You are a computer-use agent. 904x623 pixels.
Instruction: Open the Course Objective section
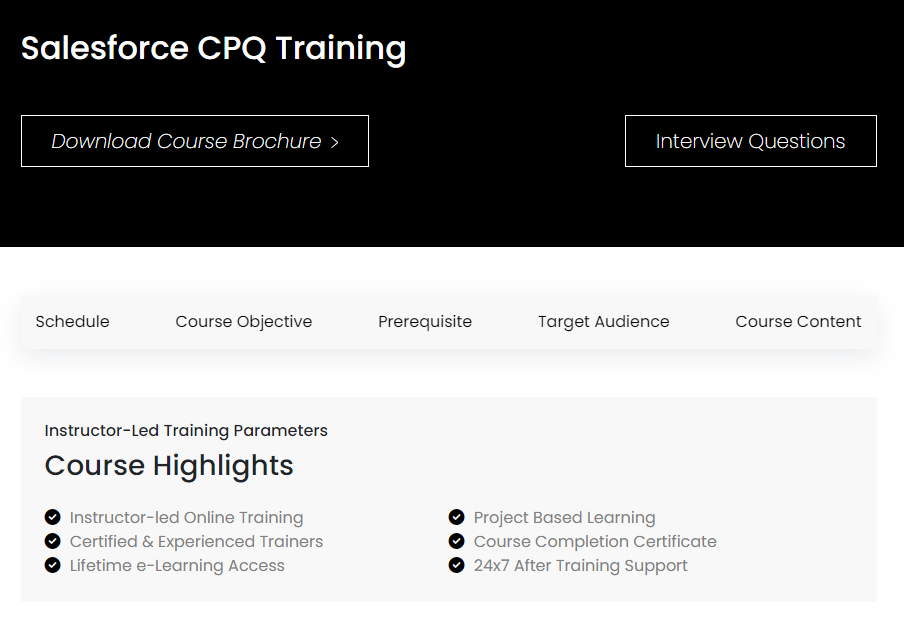pos(243,321)
